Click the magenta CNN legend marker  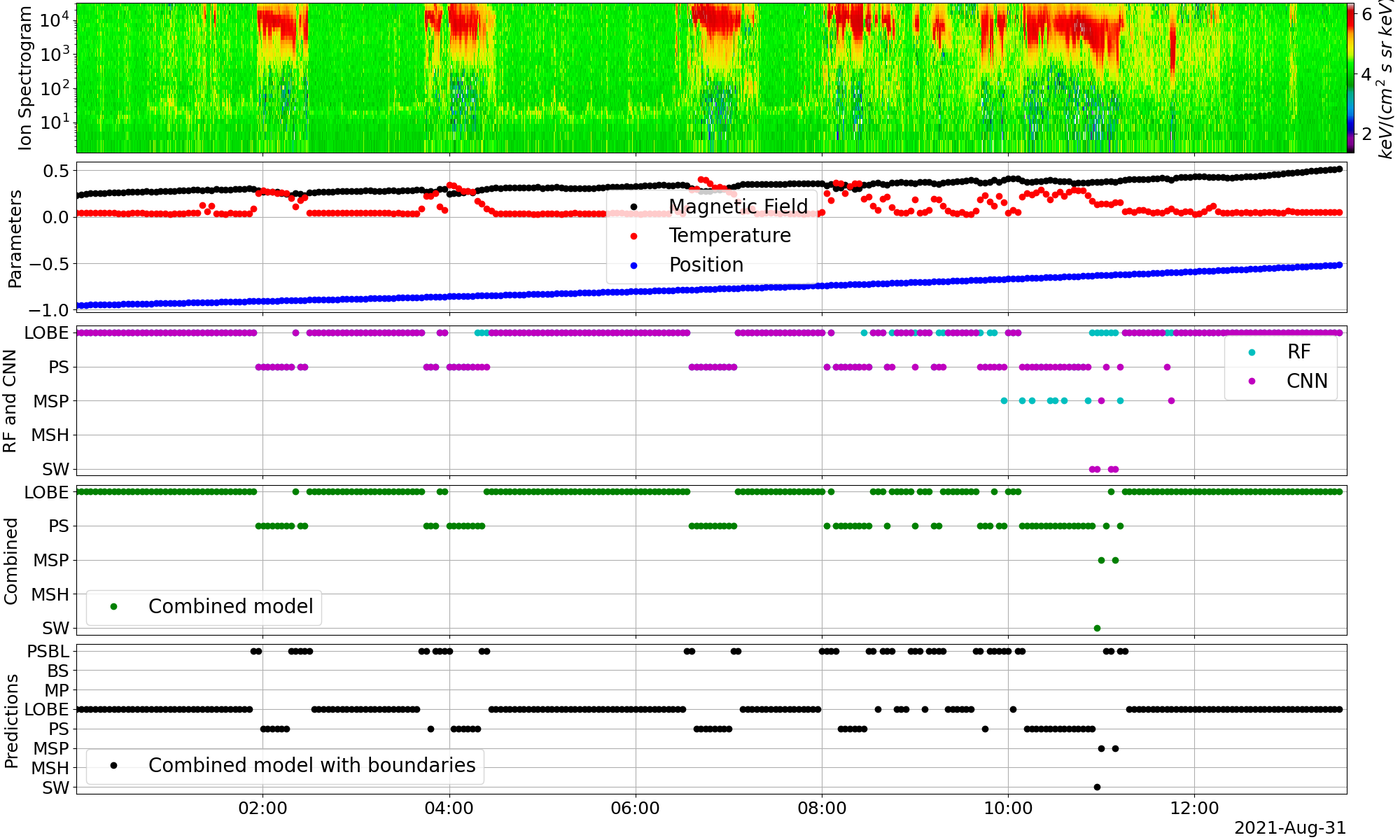pyautogui.click(x=1252, y=381)
